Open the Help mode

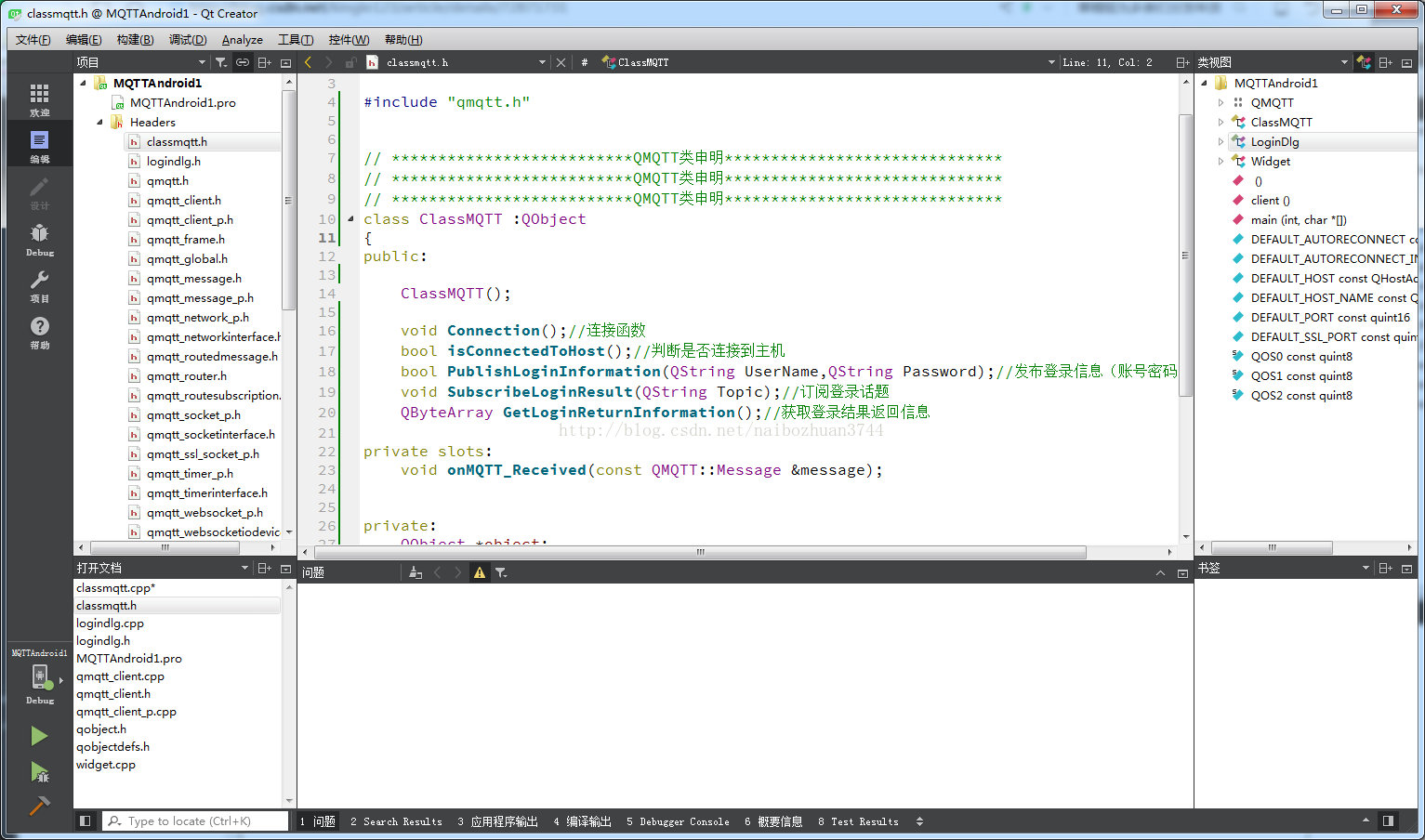(39, 332)
